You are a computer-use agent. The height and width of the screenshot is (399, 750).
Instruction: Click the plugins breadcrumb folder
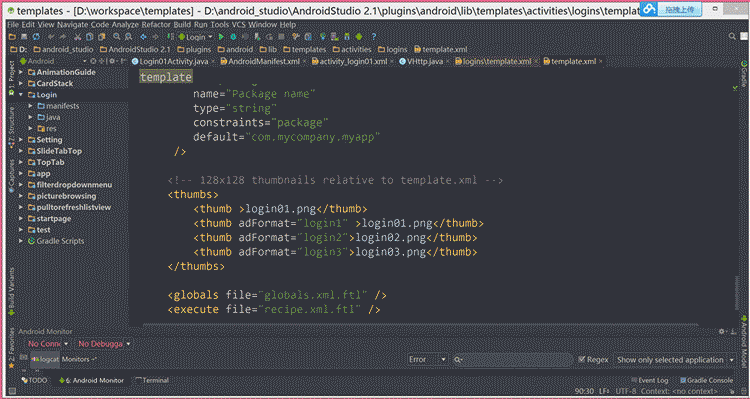pyautogui.click(x=194, y=49)
